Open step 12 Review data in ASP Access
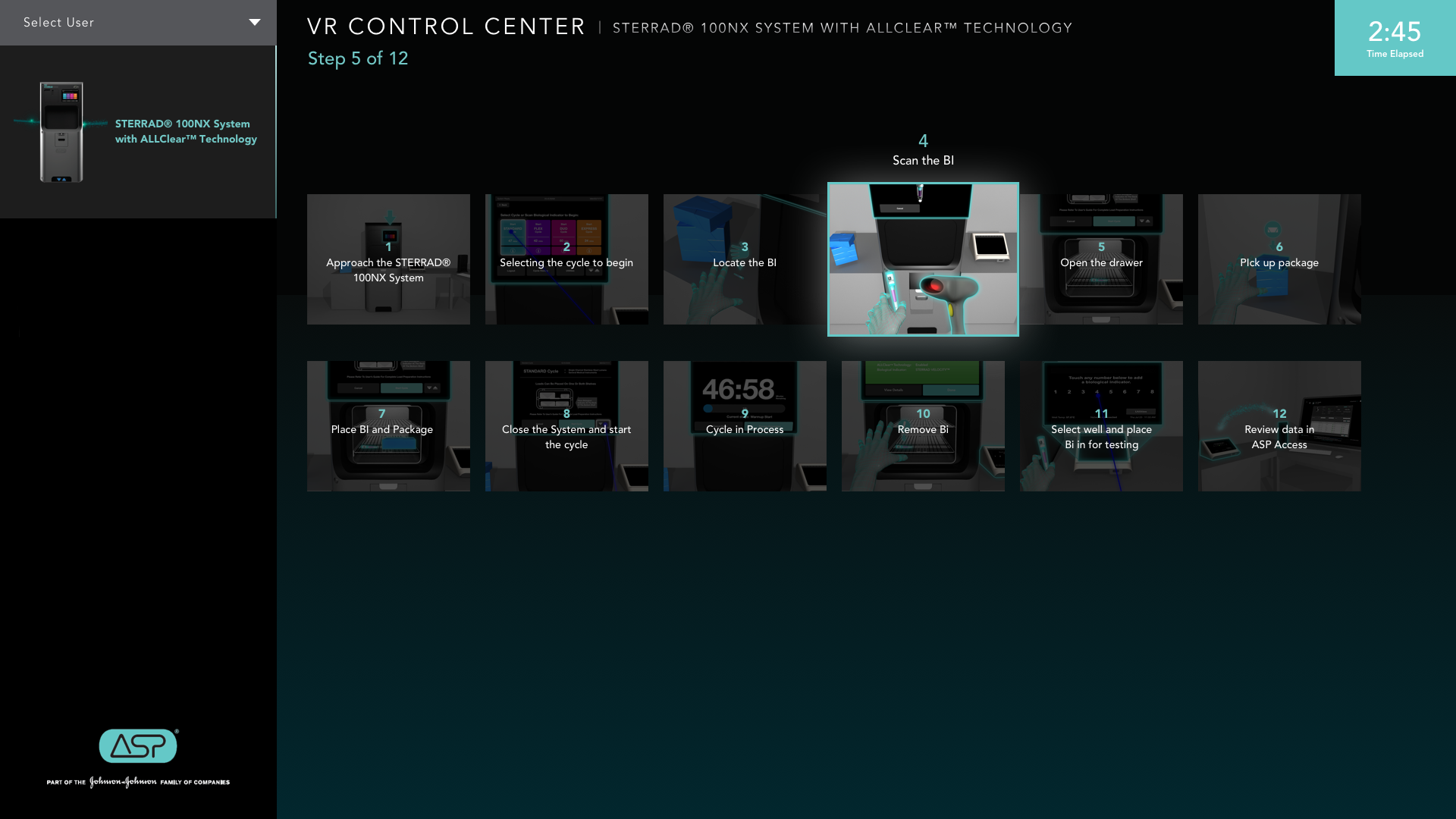Viewport: 1456px width, 819px height. (x=1279, y=426)
